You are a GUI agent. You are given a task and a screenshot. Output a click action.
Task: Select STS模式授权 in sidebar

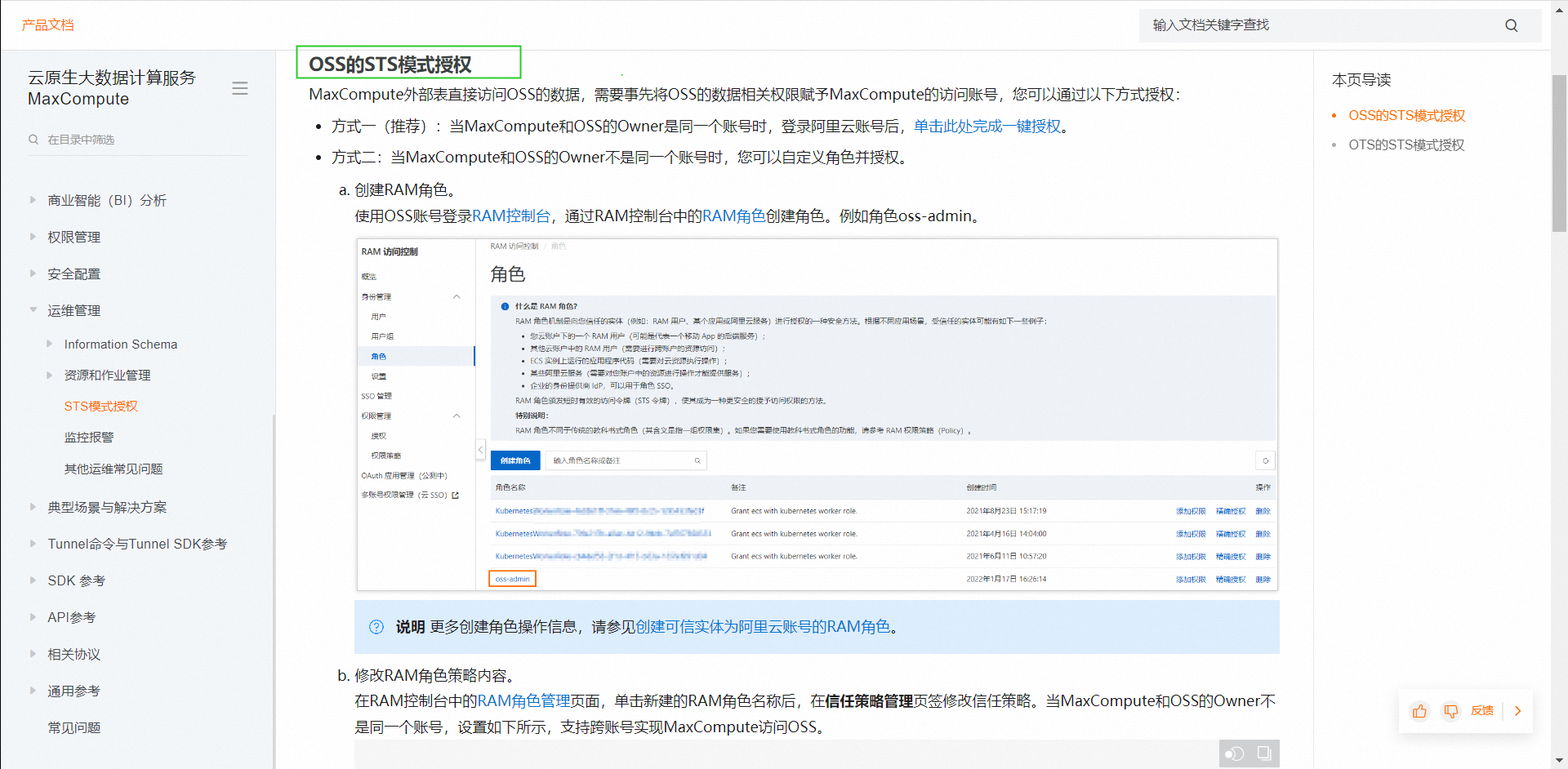point(101,407)
